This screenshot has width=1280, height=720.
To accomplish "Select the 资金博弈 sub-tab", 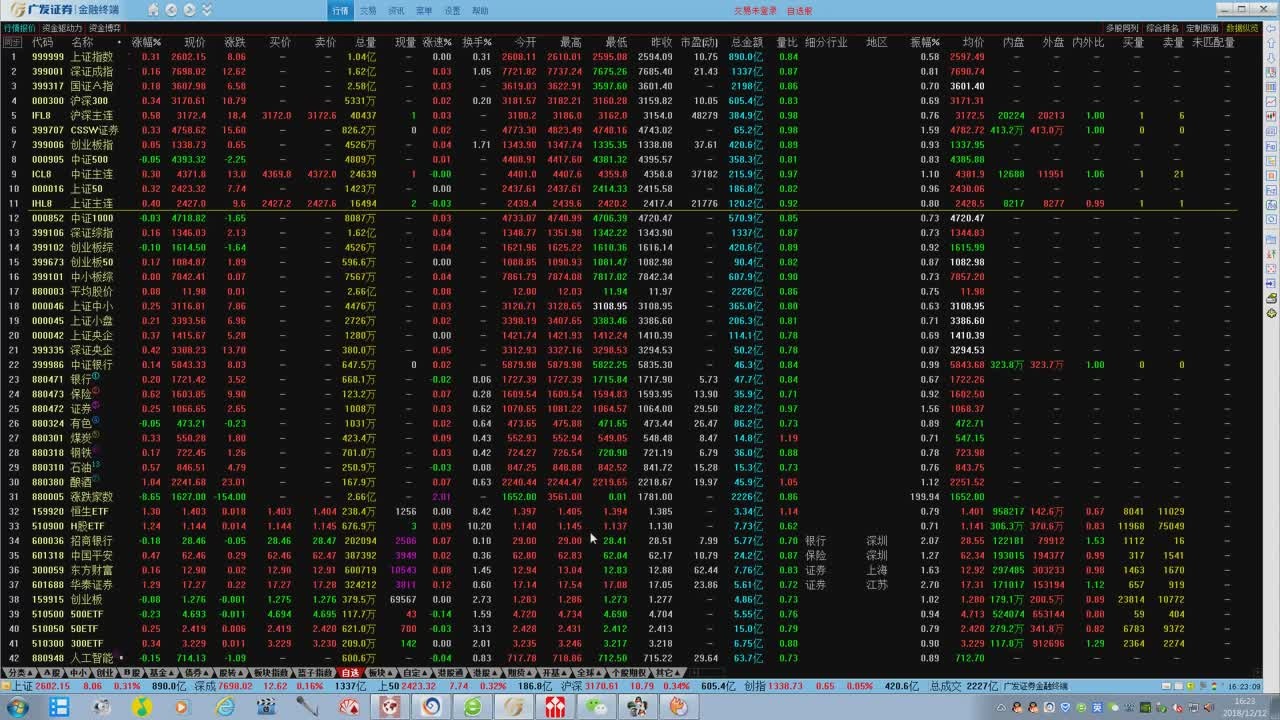I will click(x=104, y=28).
